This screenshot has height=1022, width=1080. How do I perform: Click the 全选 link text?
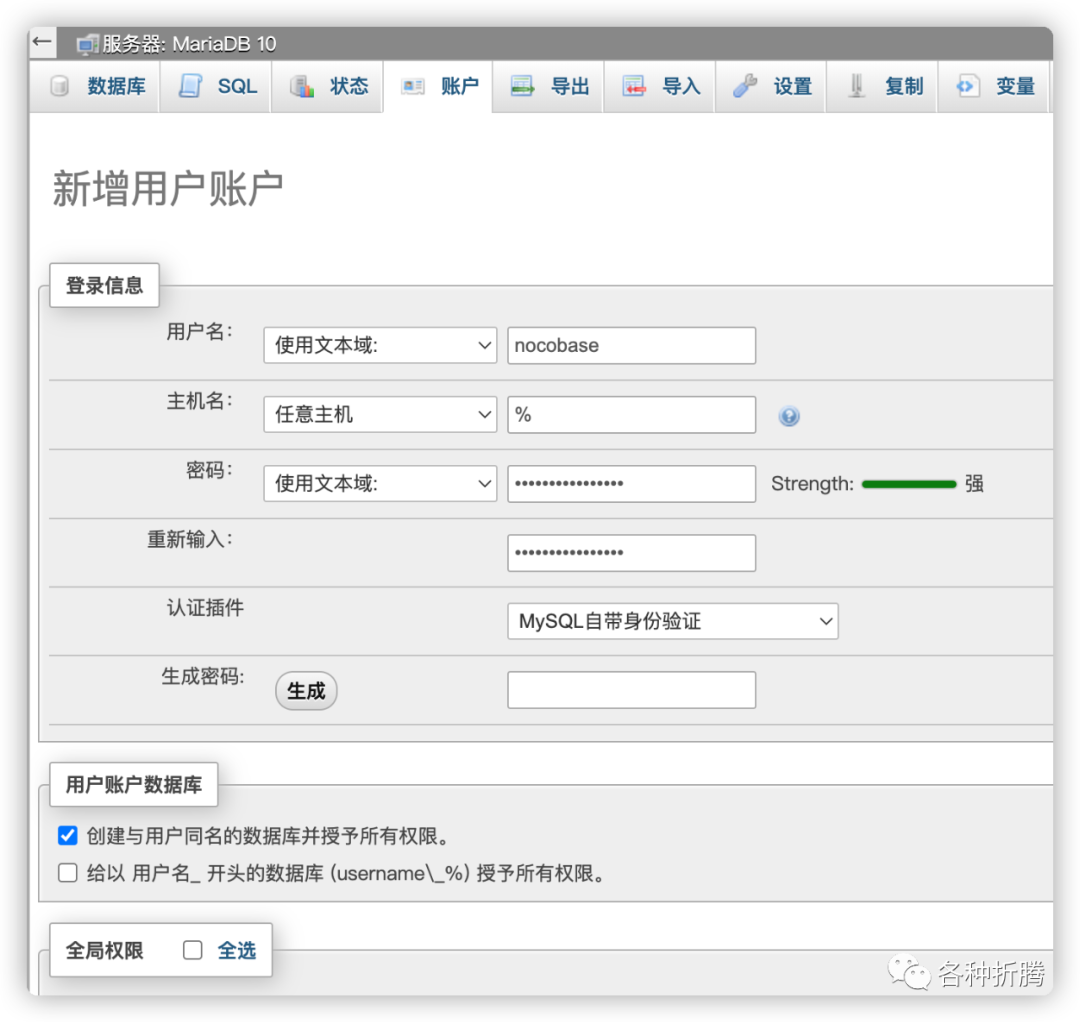tap(237, 950)
